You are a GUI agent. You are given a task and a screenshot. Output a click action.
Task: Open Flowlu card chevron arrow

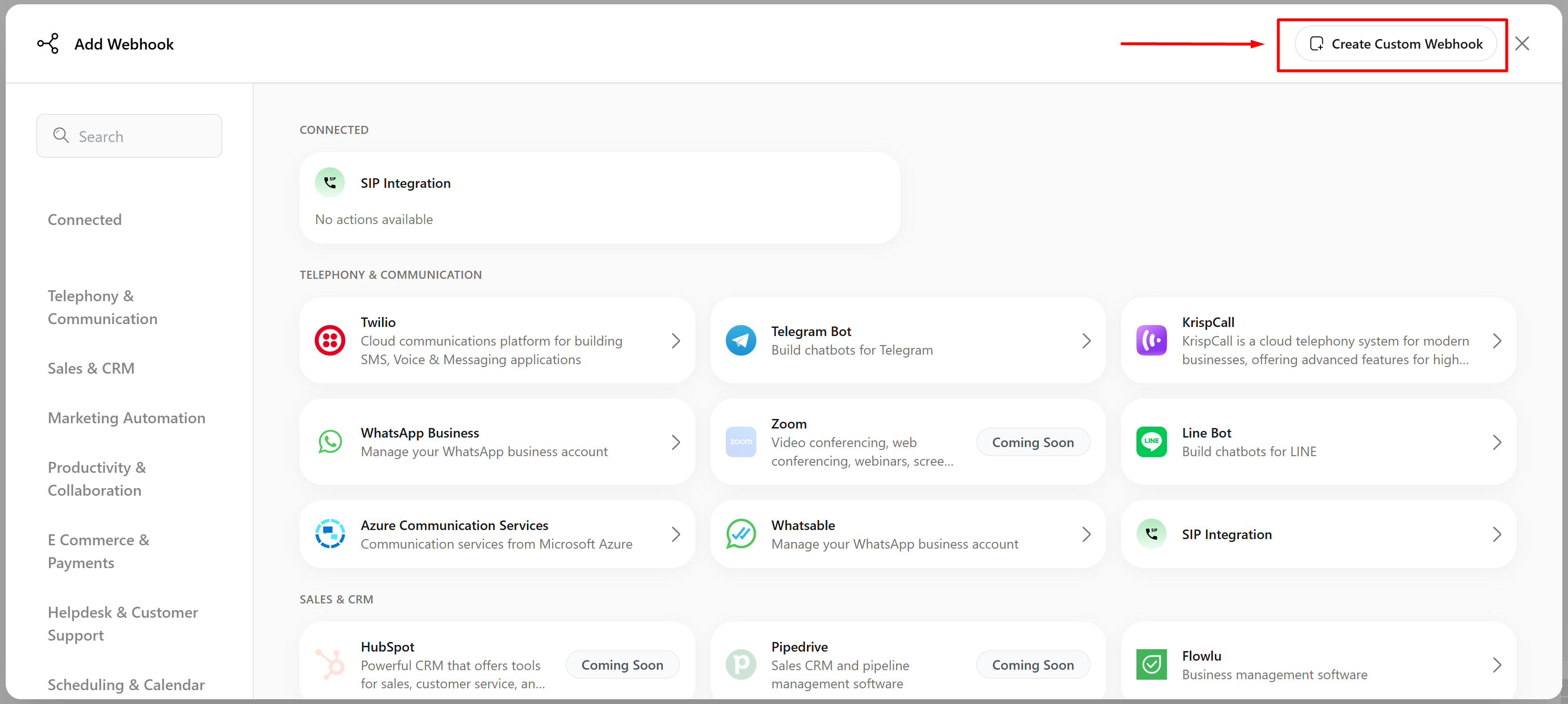pyautogui.click(x=1497, y=665)
